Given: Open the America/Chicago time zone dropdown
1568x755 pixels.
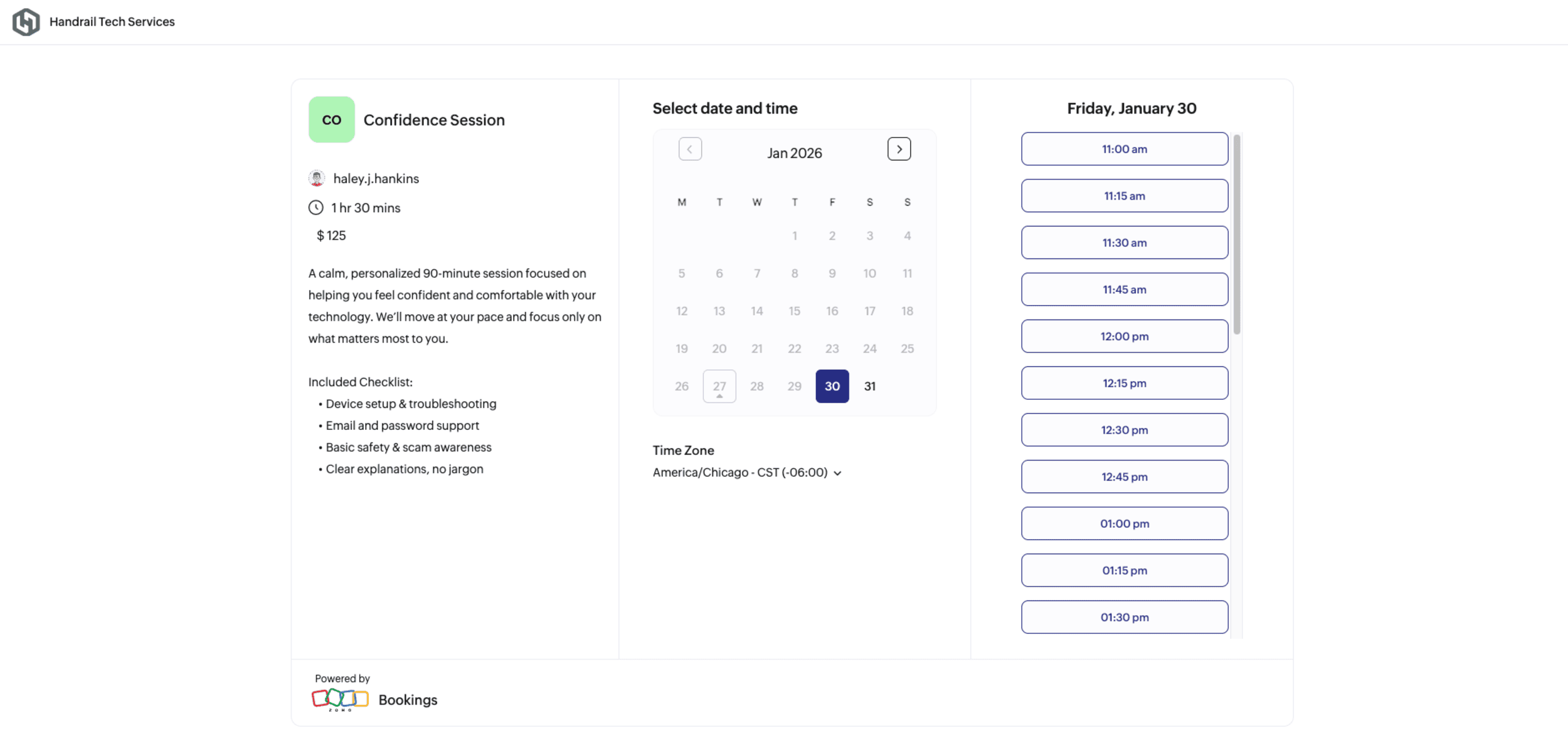Looking at the screenshot, I should pos(740,472).
